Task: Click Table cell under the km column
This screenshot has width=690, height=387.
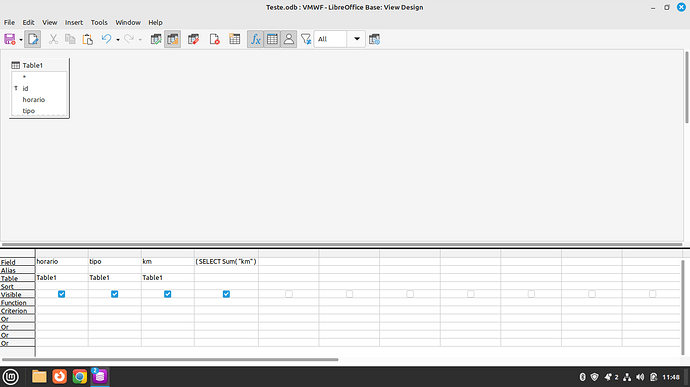Action: (168, 278)
